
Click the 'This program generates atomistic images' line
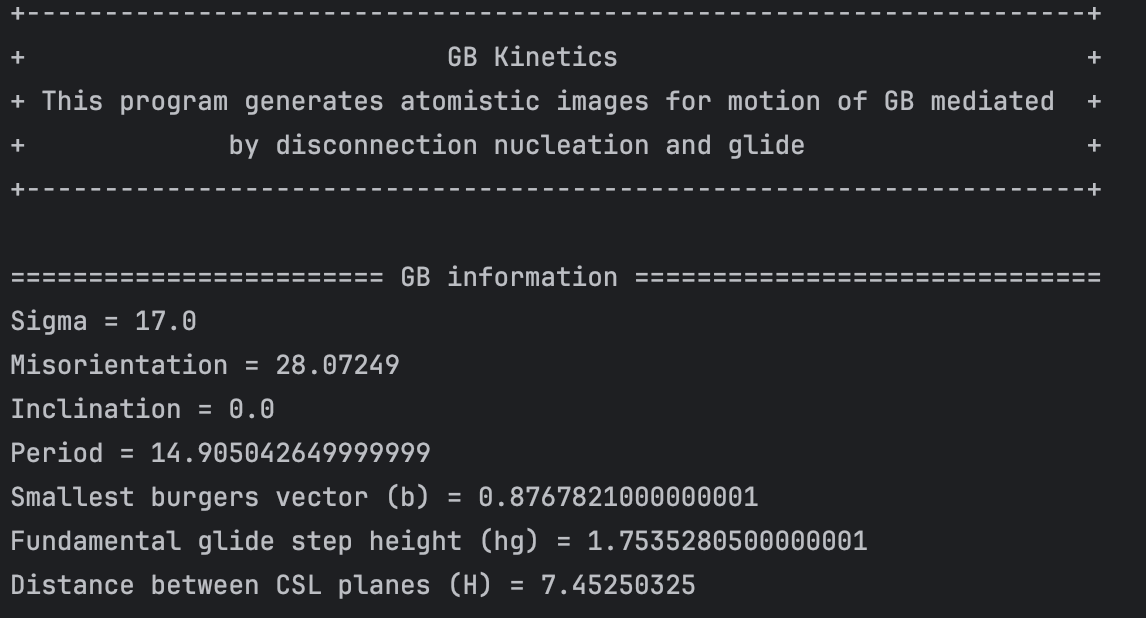click(x=547, y=102)
